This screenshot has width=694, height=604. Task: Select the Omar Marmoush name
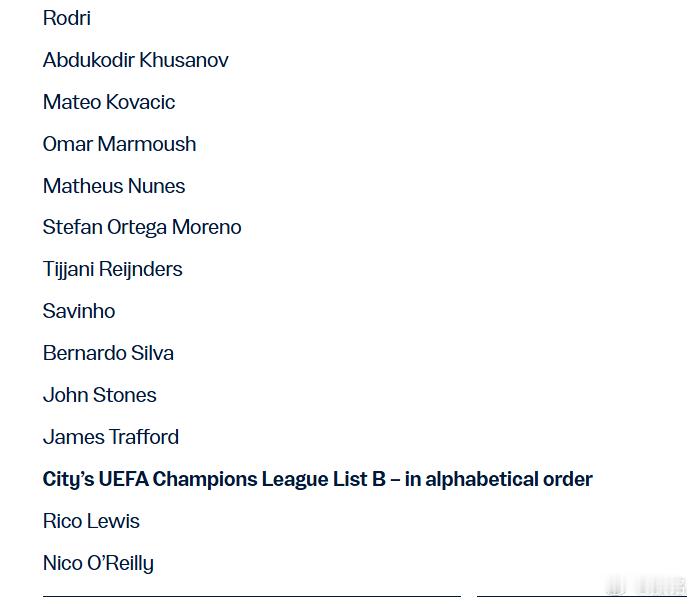click(120, 144)
